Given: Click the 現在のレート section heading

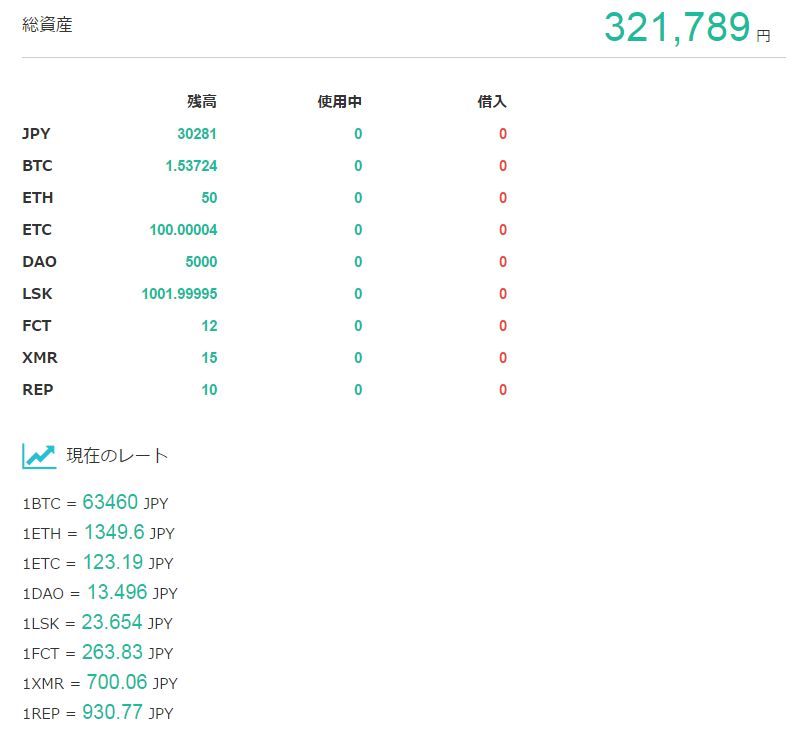Looking at the screenshot, I should (x=117, y=456).
